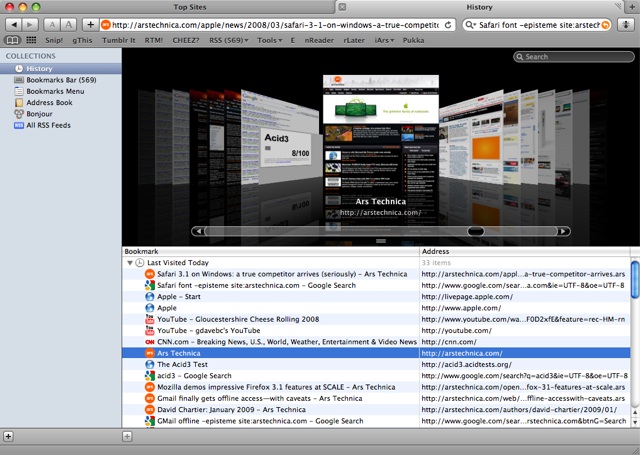The height and width of the screenshot is (455, 640).
Task: Select Mozilla demos impressive Firefox 3.1 entry
Action: click(376, 387)
